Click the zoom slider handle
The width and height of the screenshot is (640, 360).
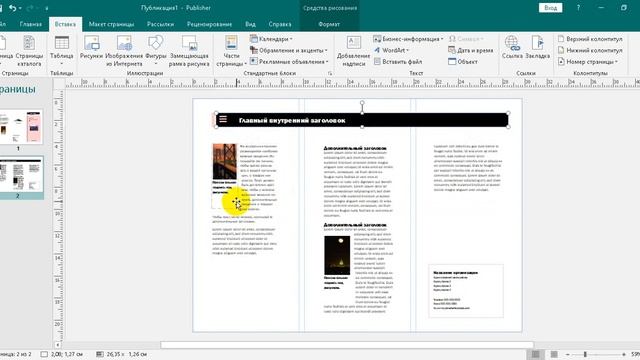click(585, 354)
